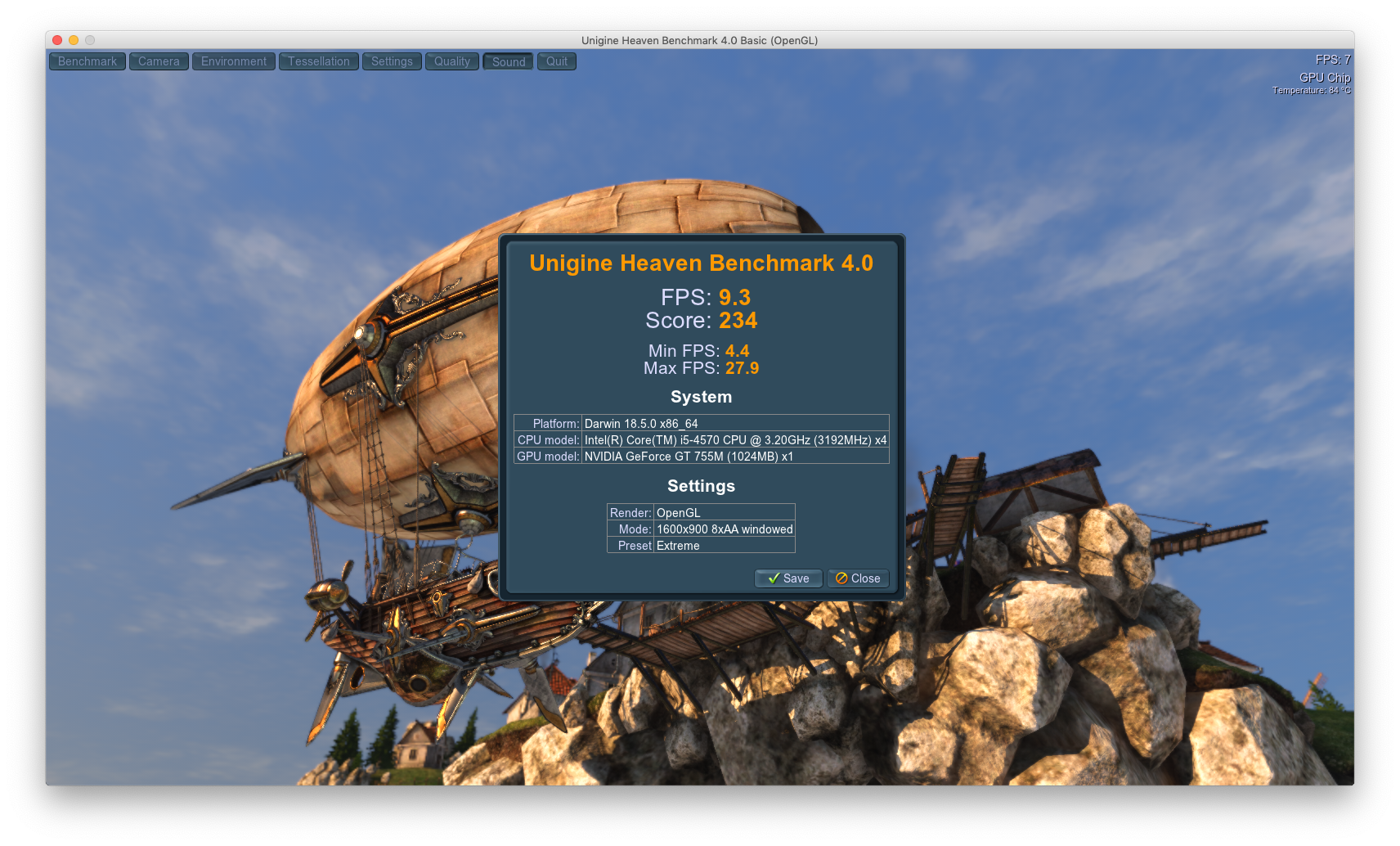Viewport: 1400px width, 846px height.
Task: Toggle the Sound button
Action: point(509,61)
